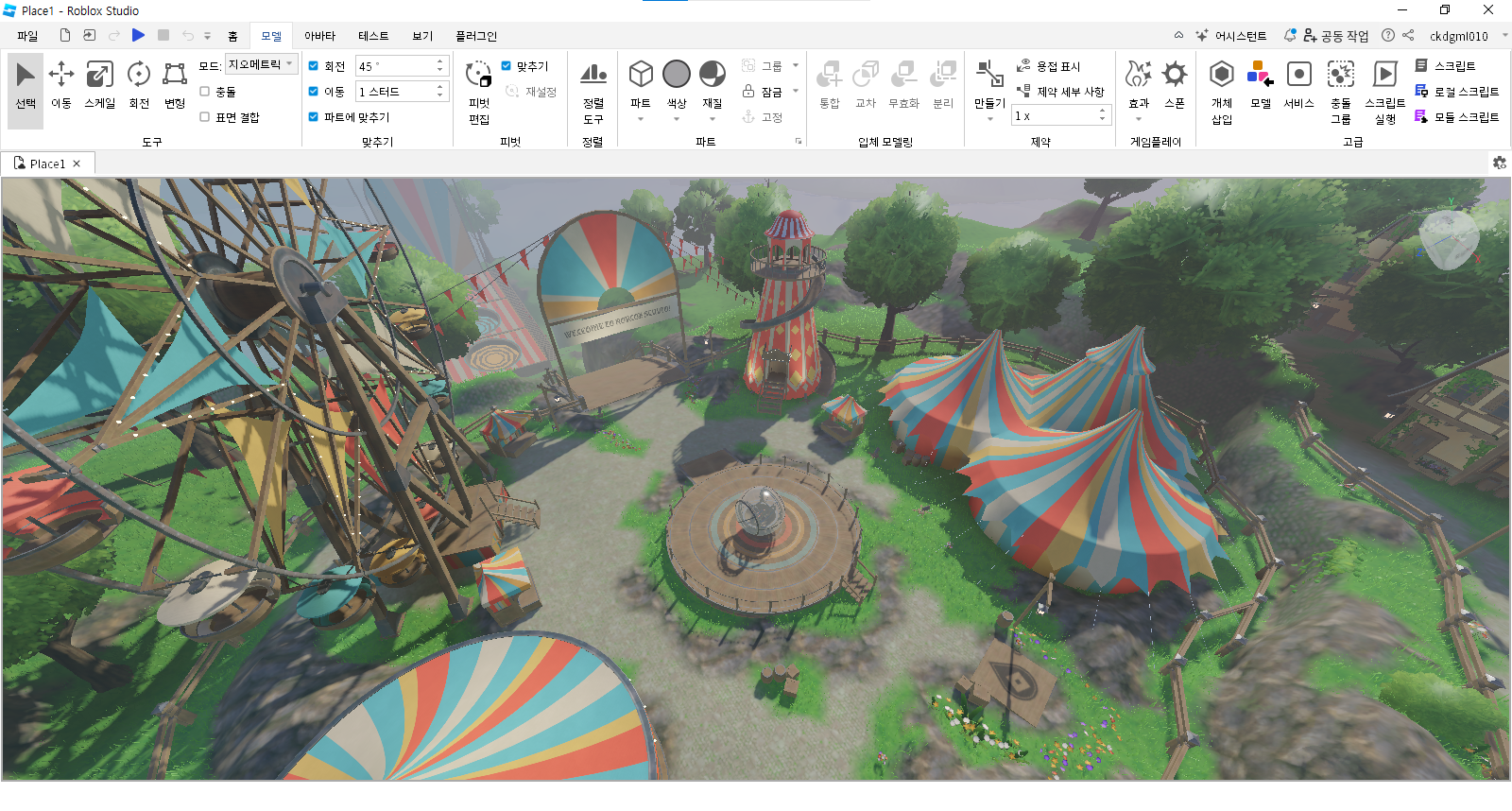Switch to the 테스트 (Test) tab
This screenshot has height=811, width=1512.
tap(373, 36)
